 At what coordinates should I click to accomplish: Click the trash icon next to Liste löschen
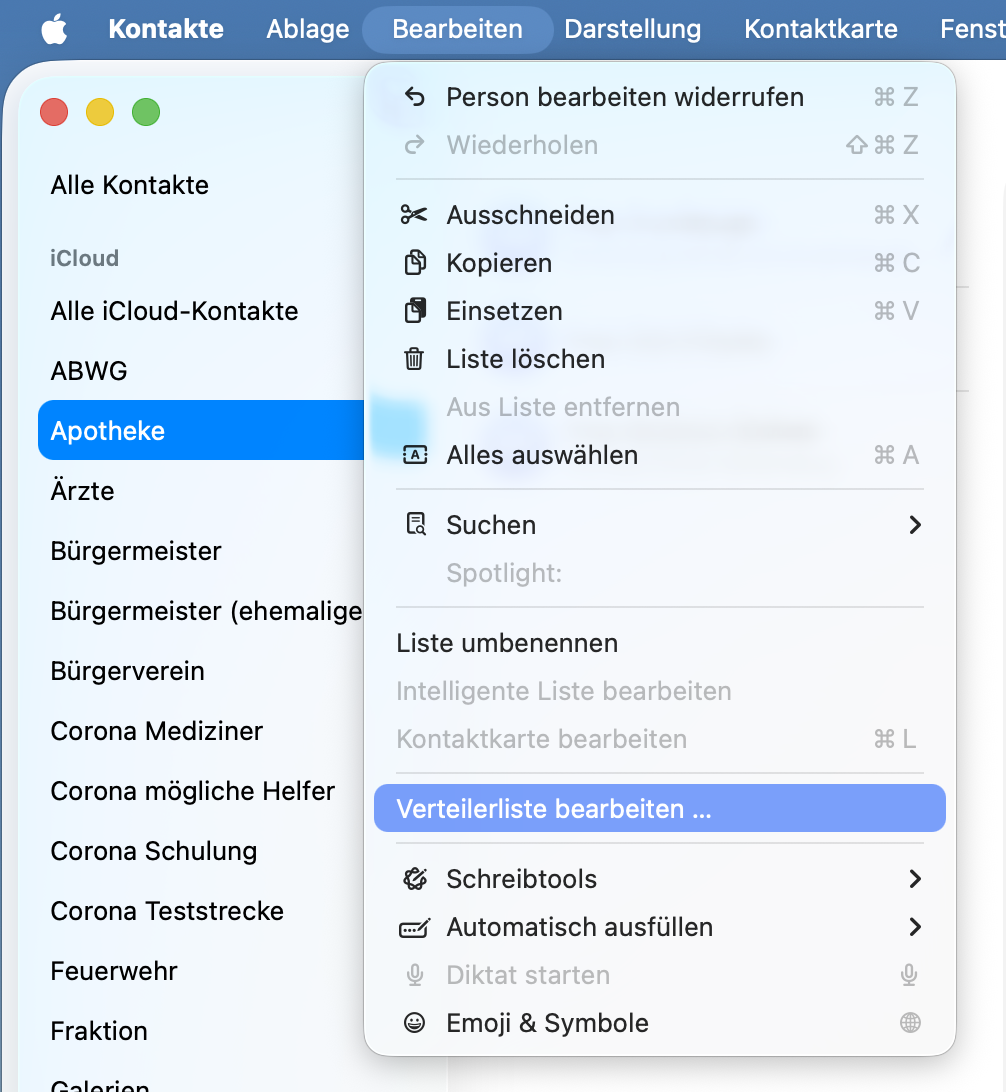pos(414,359)
